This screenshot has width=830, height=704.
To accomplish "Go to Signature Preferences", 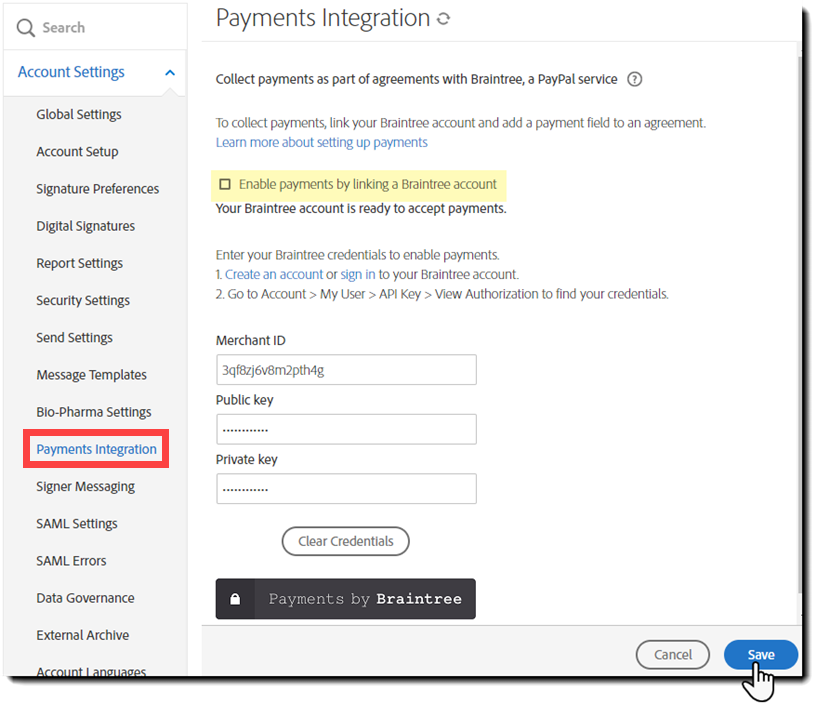I will [x=97, y=189].
